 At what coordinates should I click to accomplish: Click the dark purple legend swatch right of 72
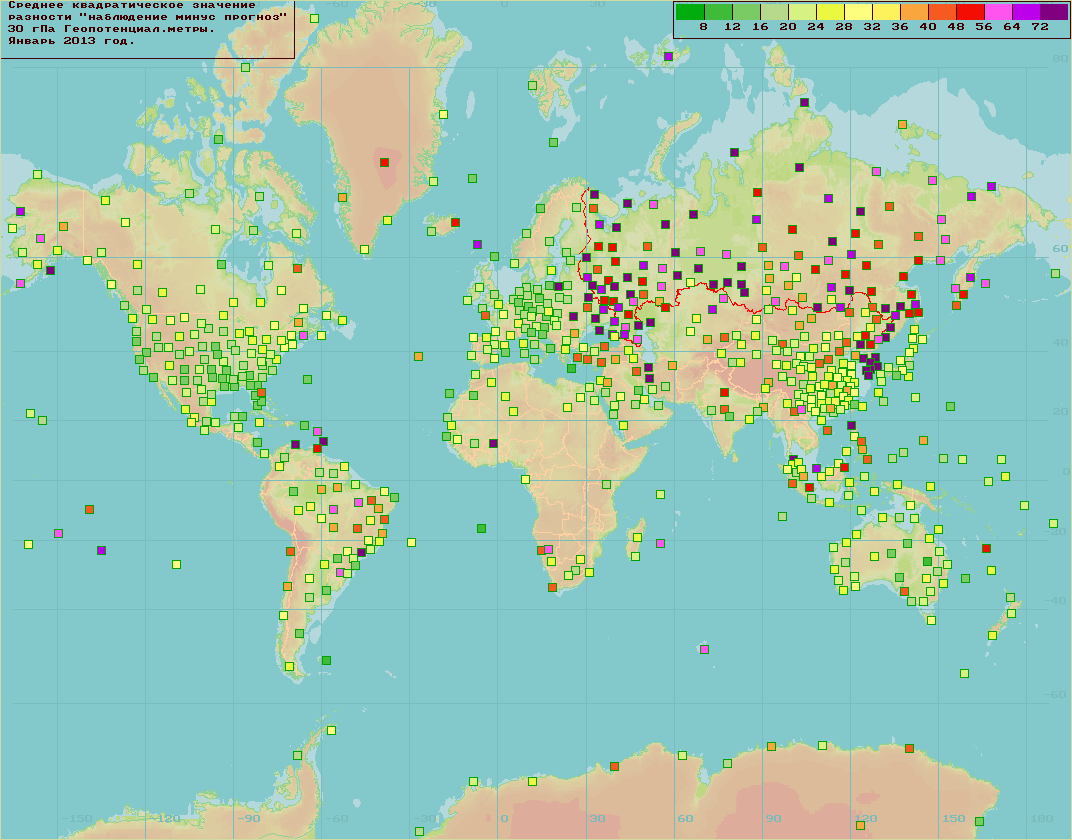point(1054,12)
